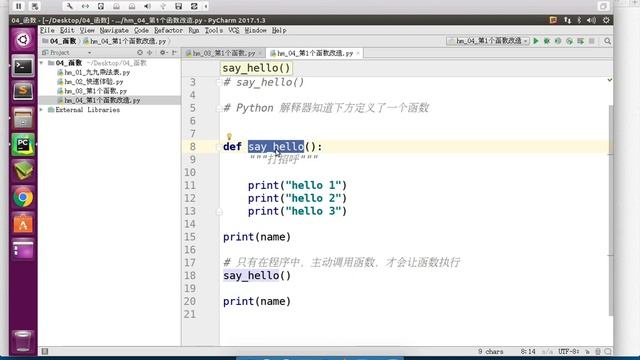Click the left-right arrows icon in VM toolbar
This screenshot has width=640, height=360.
click(85, 6)
